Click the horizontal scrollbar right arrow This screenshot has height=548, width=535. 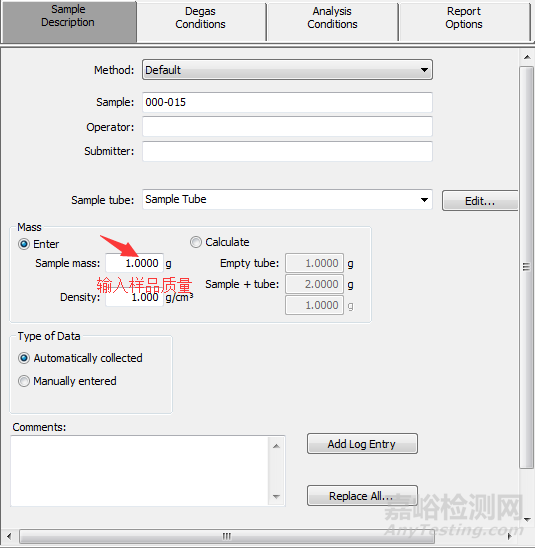click(510, 536)
